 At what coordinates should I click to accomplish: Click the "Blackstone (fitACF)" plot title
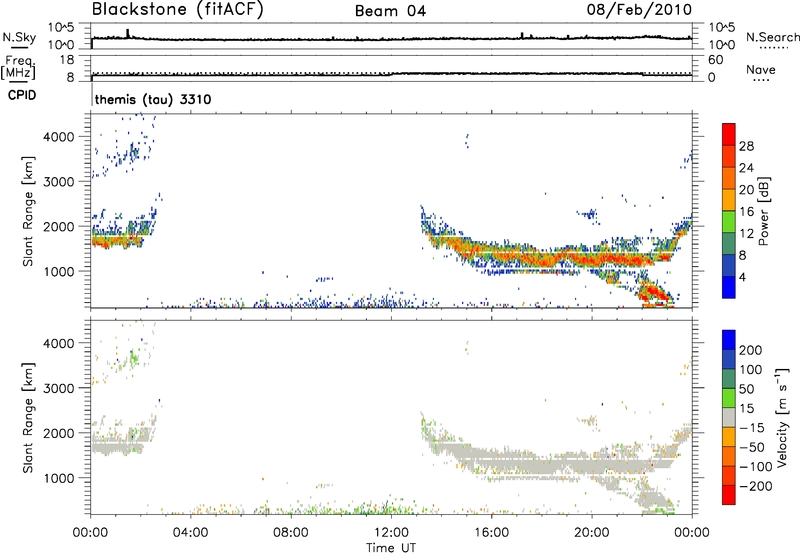coord(177,9)
